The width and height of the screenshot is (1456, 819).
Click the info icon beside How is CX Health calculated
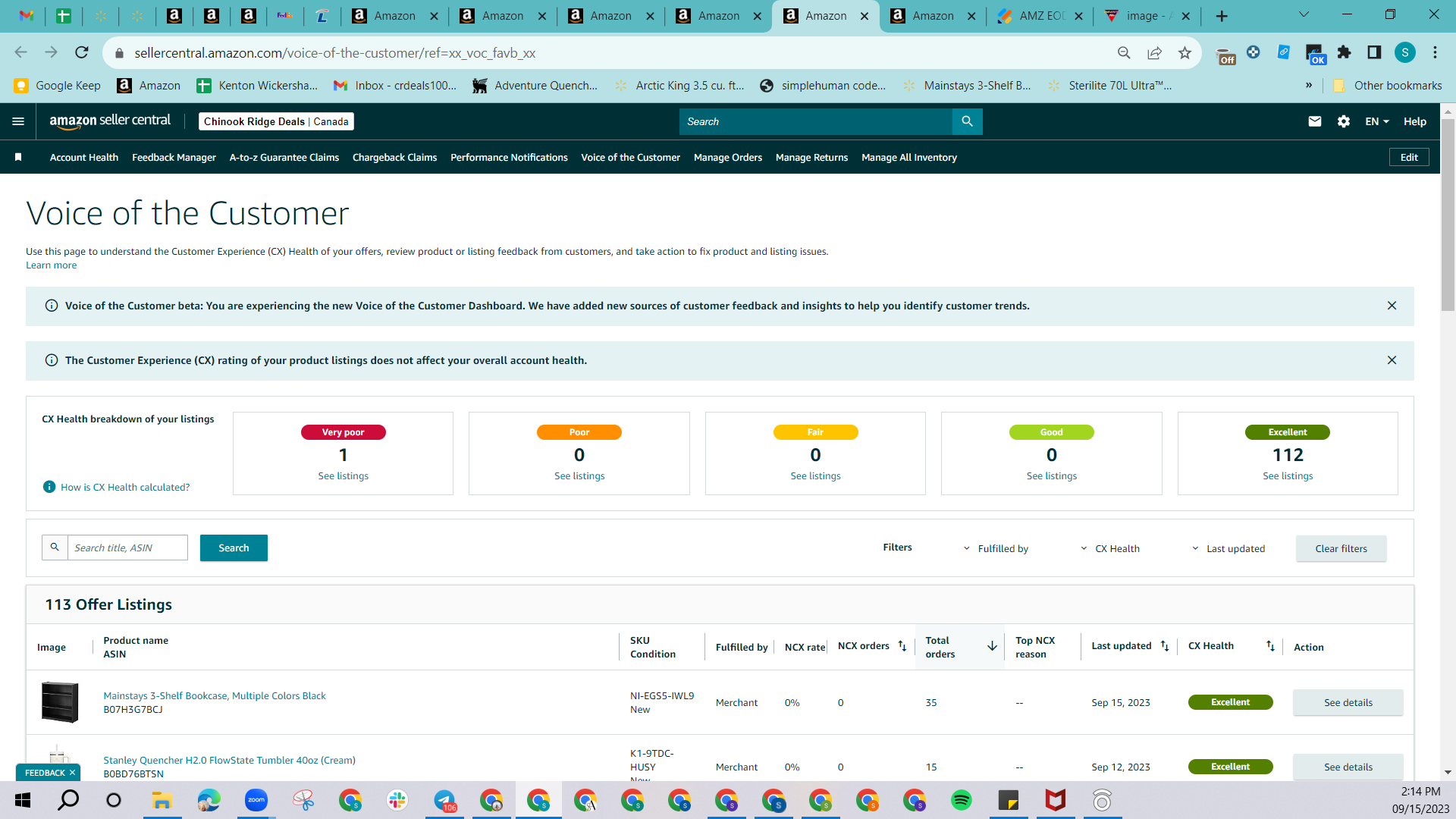(49, 487)
